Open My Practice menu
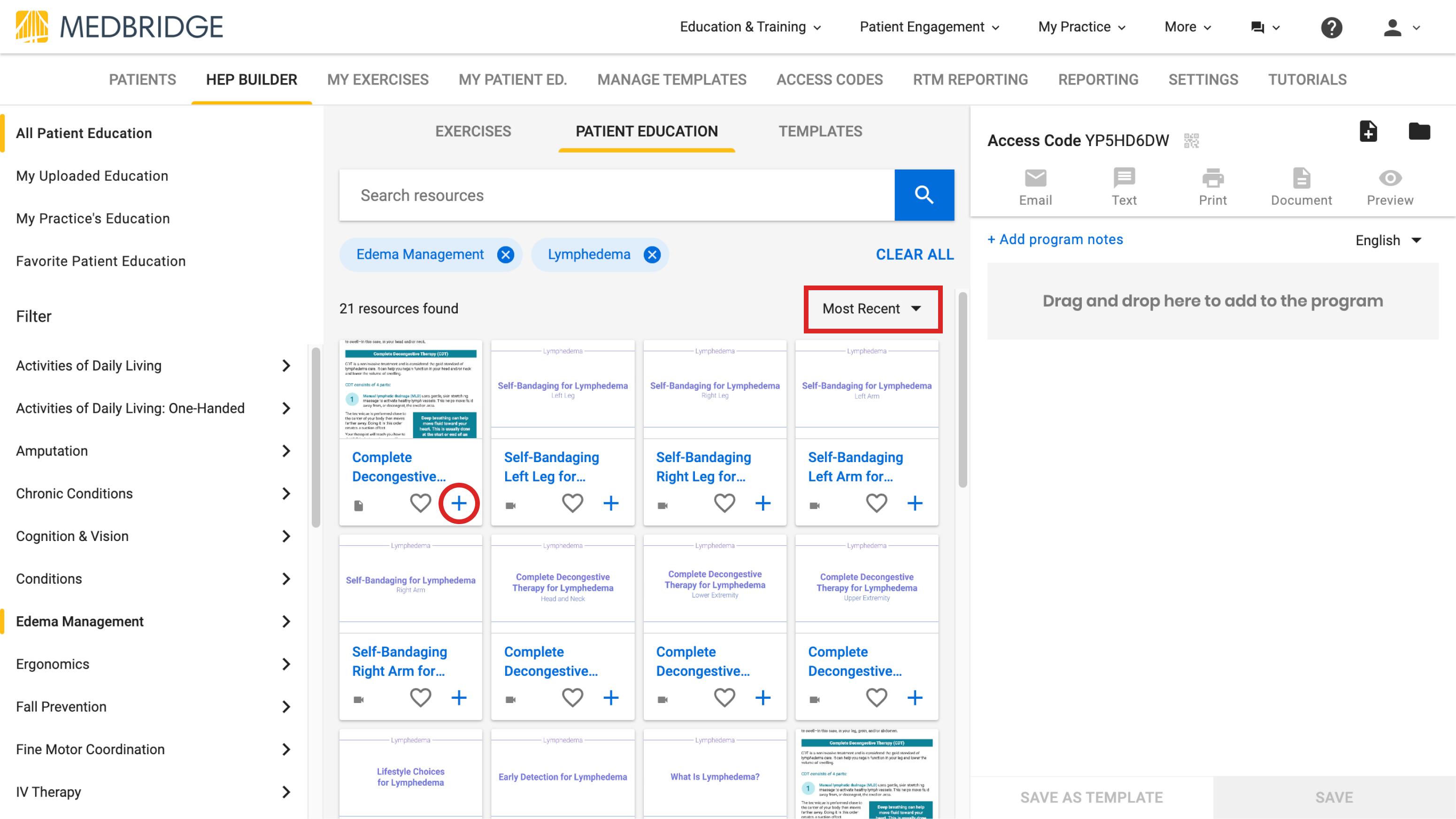This screenshot has width=1456, height=819. (1082, 27)
